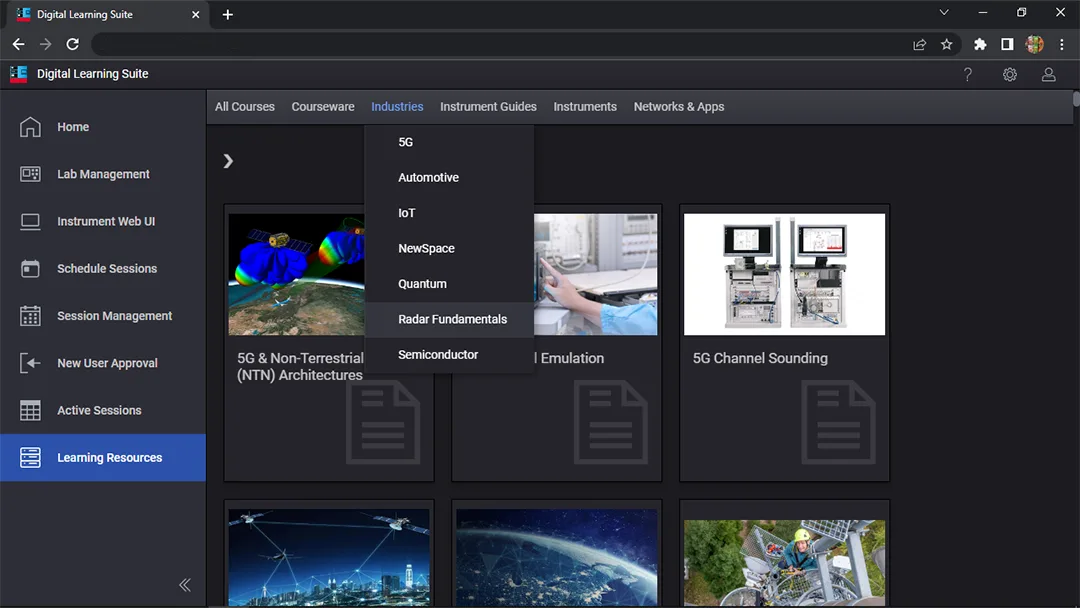Open the Industries tab menu
This screenshot has height=608, width=1080.
tap(397, 107)
